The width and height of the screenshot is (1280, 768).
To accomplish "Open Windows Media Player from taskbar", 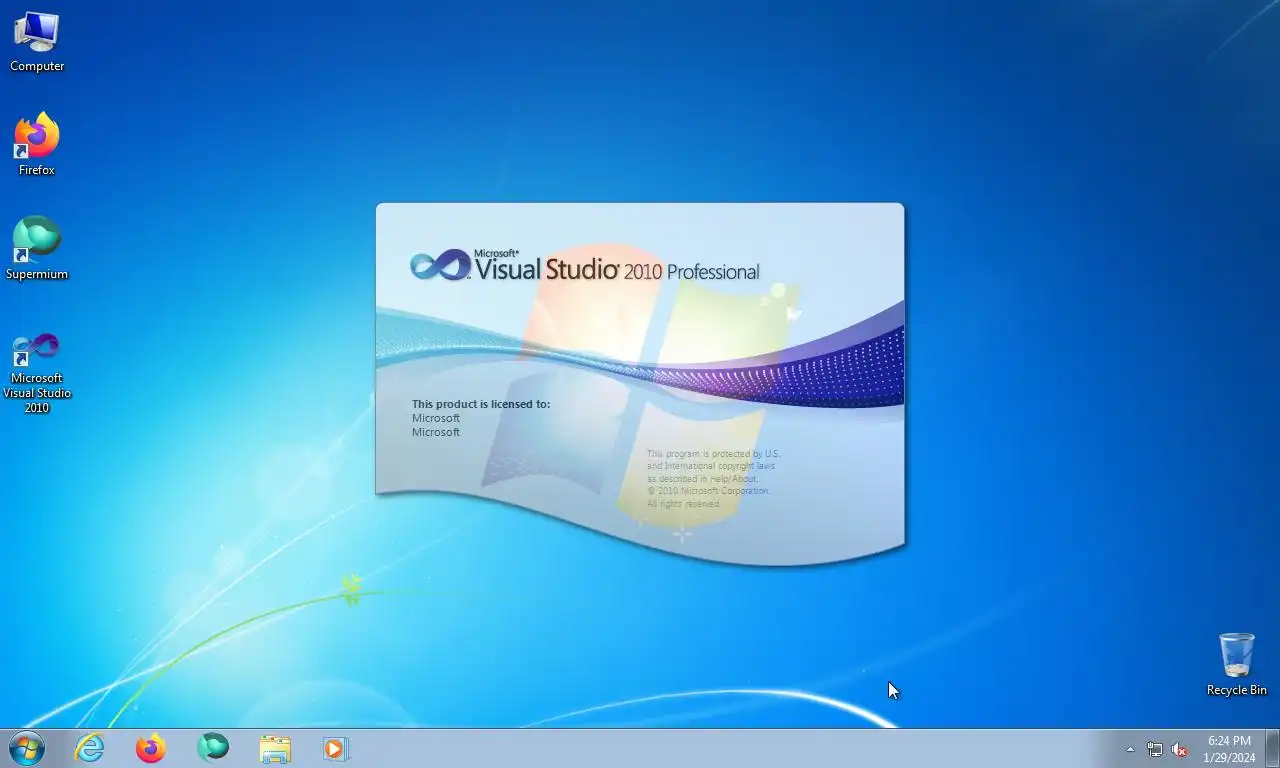I will click(336, 748).
